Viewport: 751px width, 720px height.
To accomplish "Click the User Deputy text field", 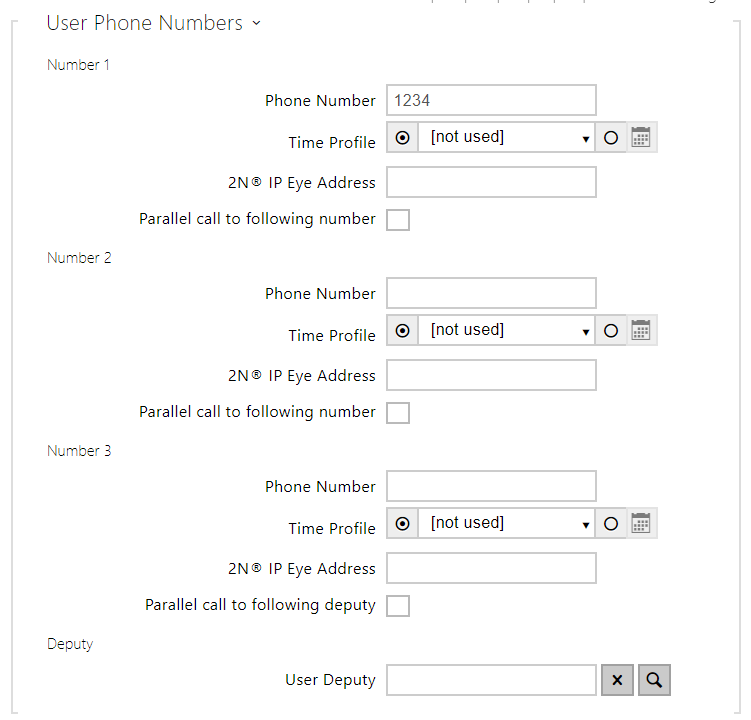I will (491, 680).
